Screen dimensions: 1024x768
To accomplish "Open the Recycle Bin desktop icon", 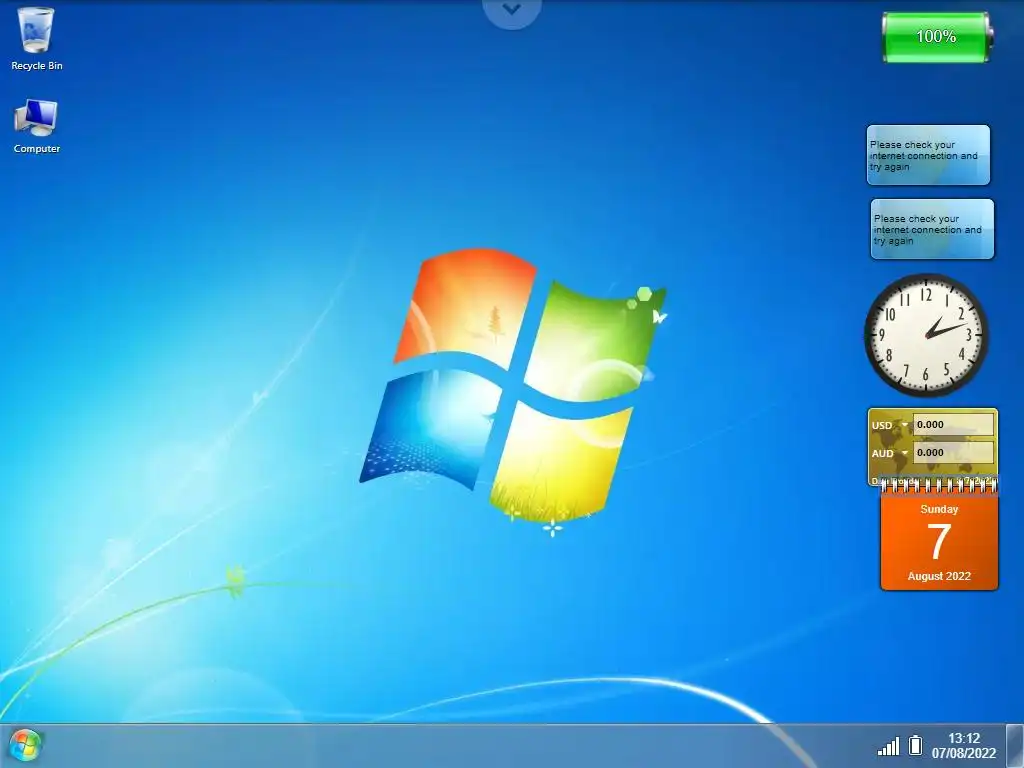I will [37, 39].
